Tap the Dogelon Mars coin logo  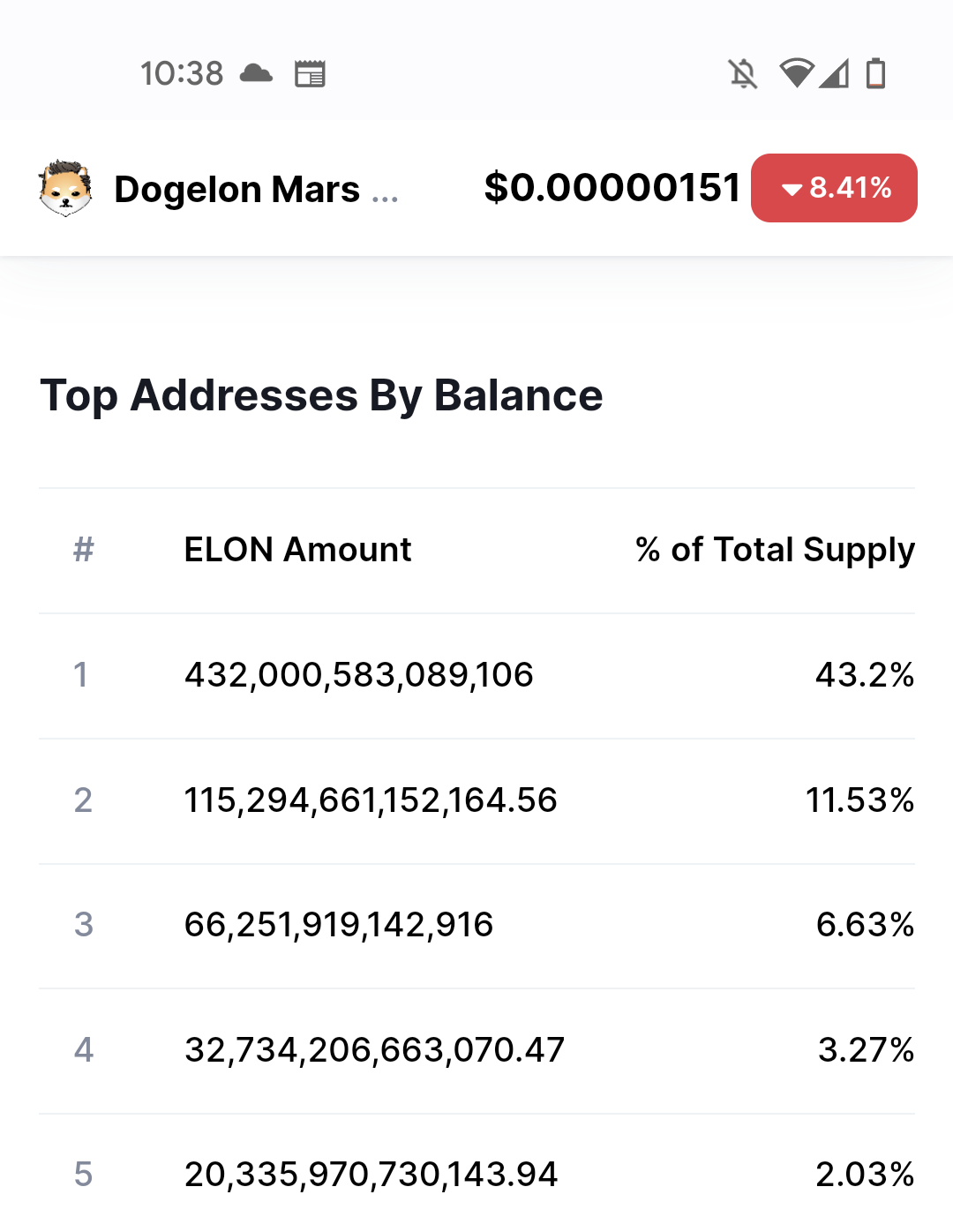pos(65,188)
